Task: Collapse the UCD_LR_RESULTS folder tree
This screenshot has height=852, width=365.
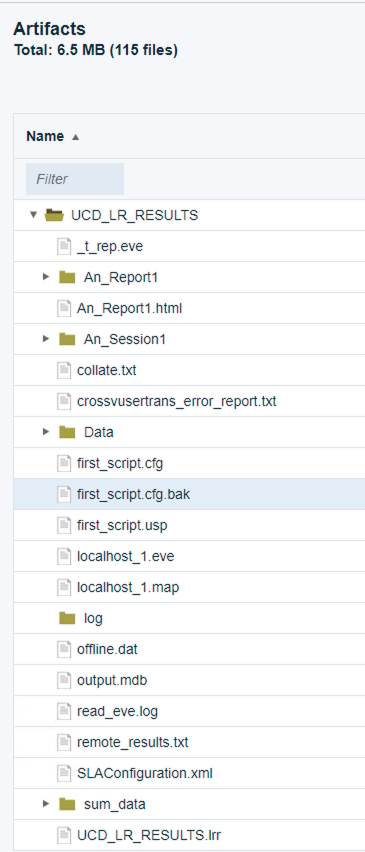Action: coord(34,215)
